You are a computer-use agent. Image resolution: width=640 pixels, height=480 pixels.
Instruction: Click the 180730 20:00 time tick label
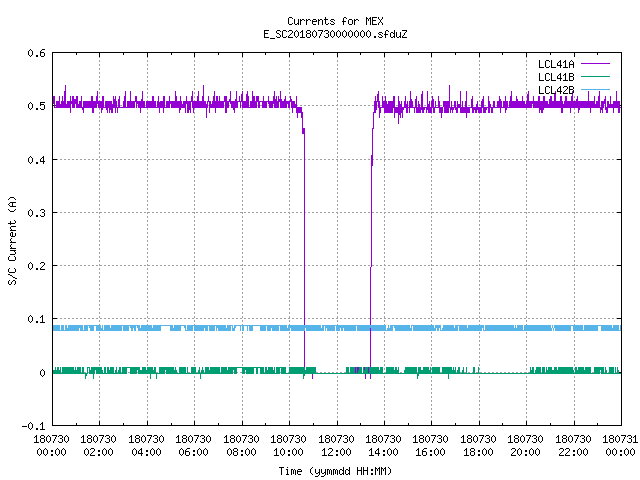coord(525,446)
